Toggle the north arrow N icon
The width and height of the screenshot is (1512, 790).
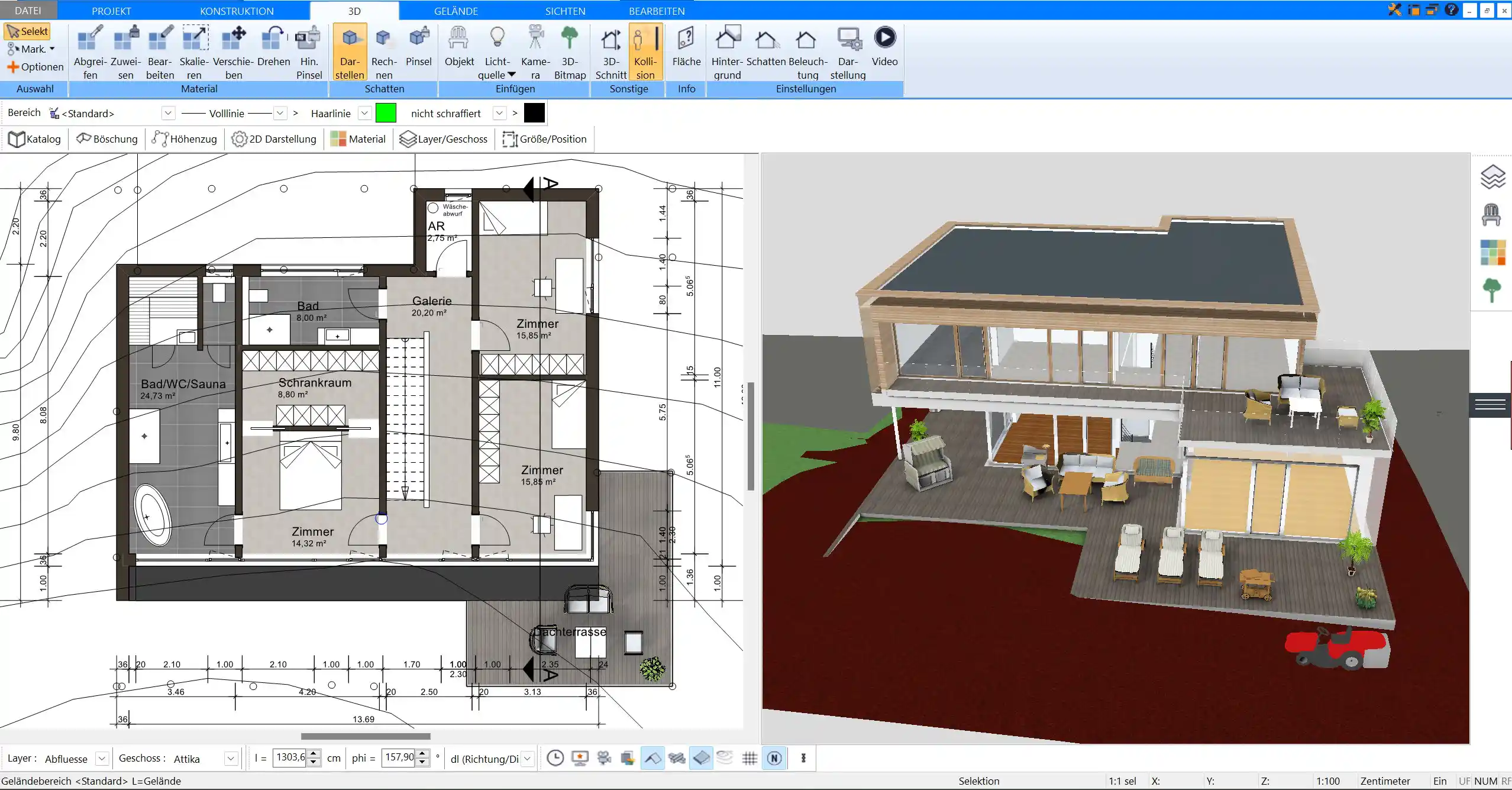774,758
